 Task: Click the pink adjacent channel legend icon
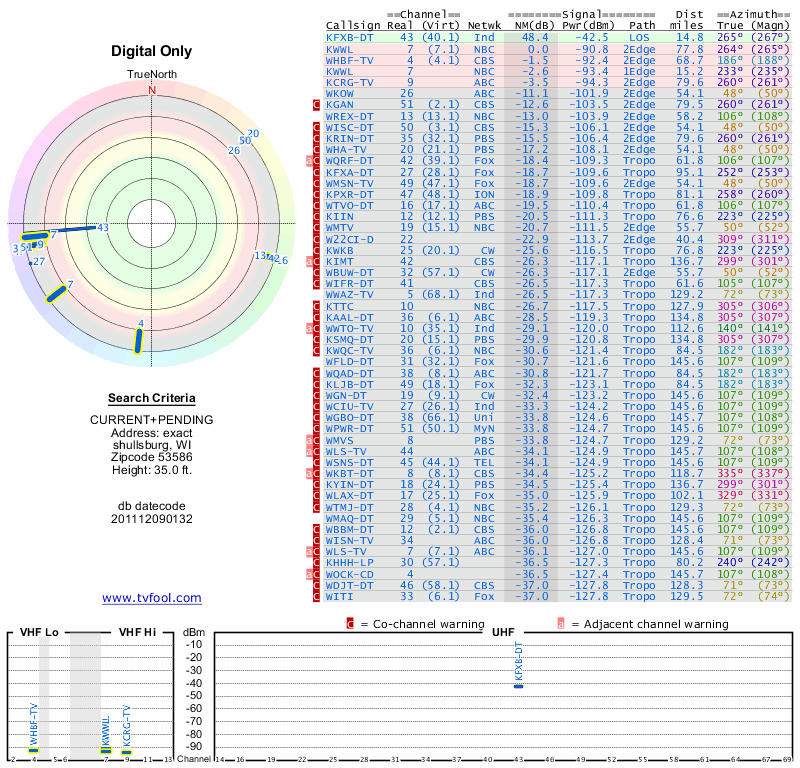(561, 623)
